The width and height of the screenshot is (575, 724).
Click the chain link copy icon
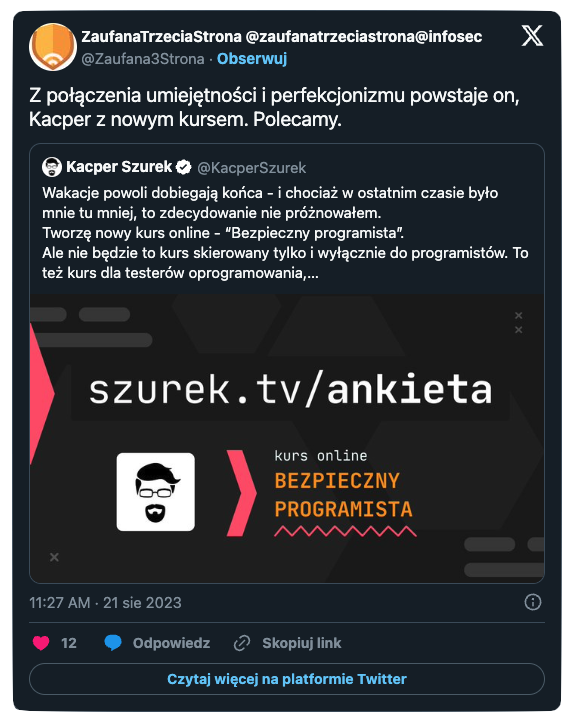coord(242,643)
